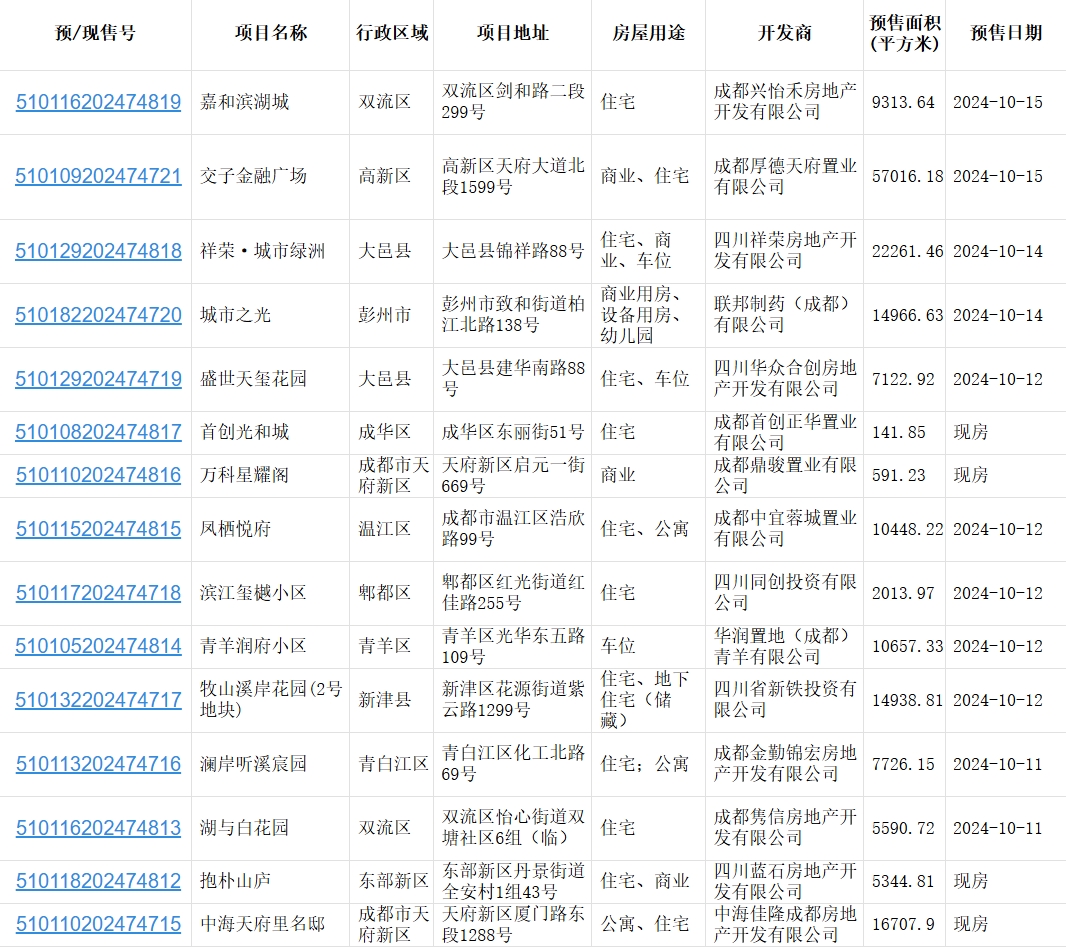
Task: Select project name 牧山溪岸花园(2号地块)
Action: point(271,700)
